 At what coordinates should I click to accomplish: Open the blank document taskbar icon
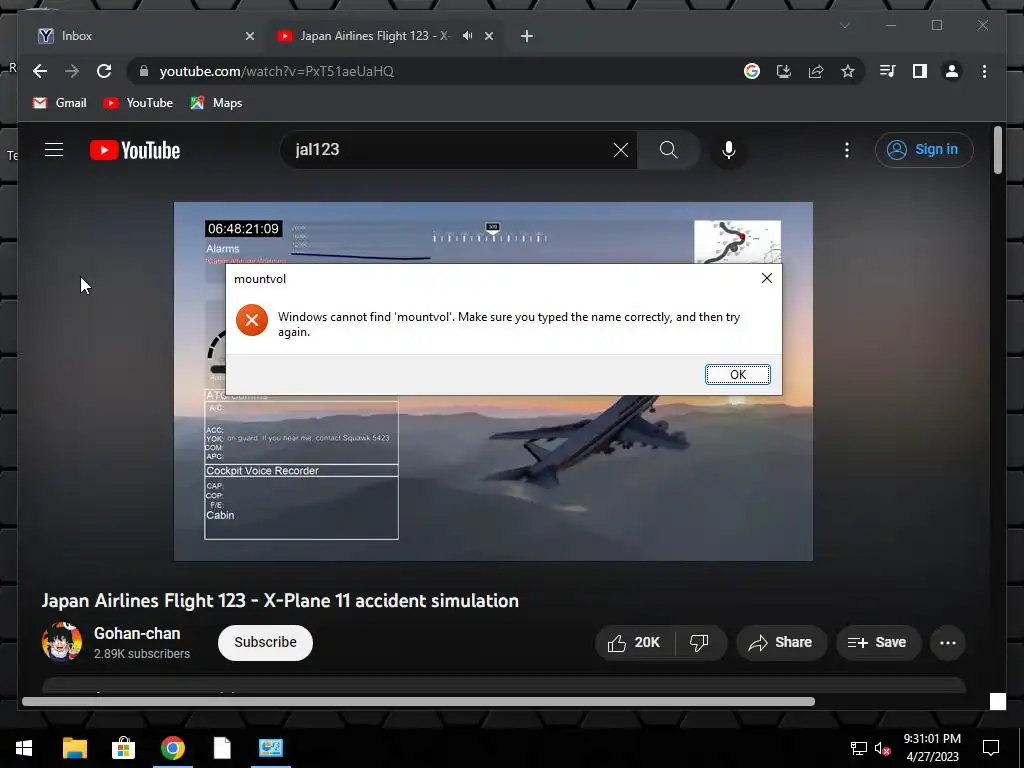pos(222,748)
